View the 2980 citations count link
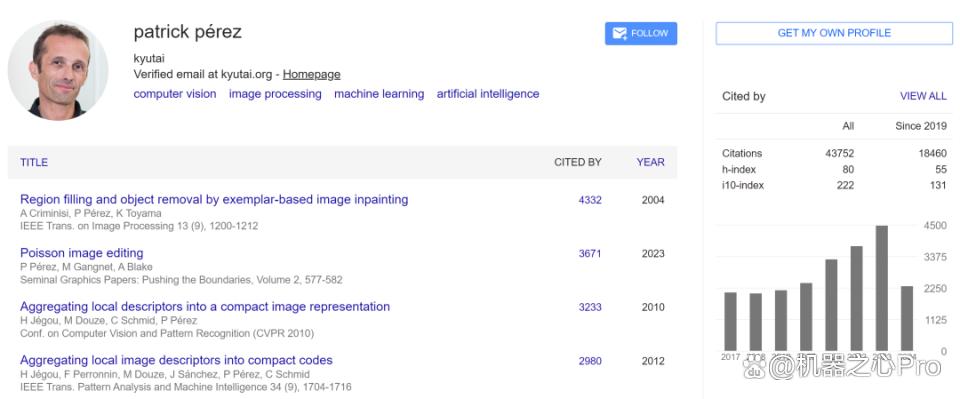 [590, 361]
